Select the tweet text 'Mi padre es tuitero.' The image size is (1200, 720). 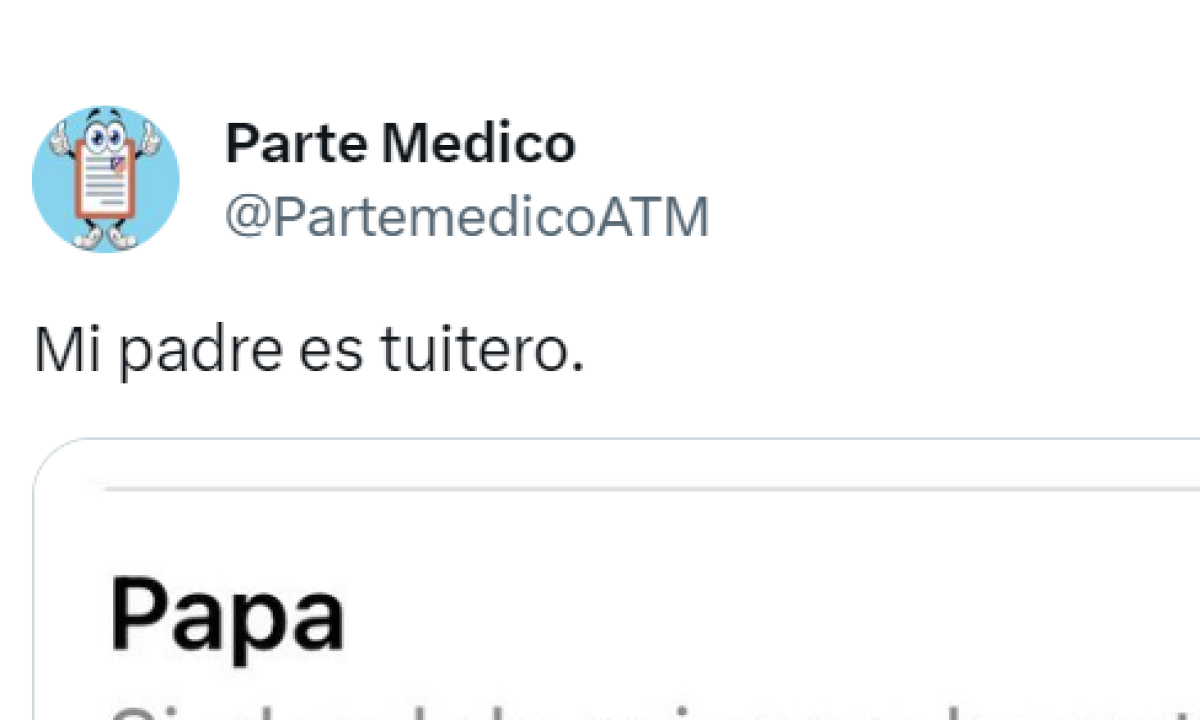click(x=309, y=353)
